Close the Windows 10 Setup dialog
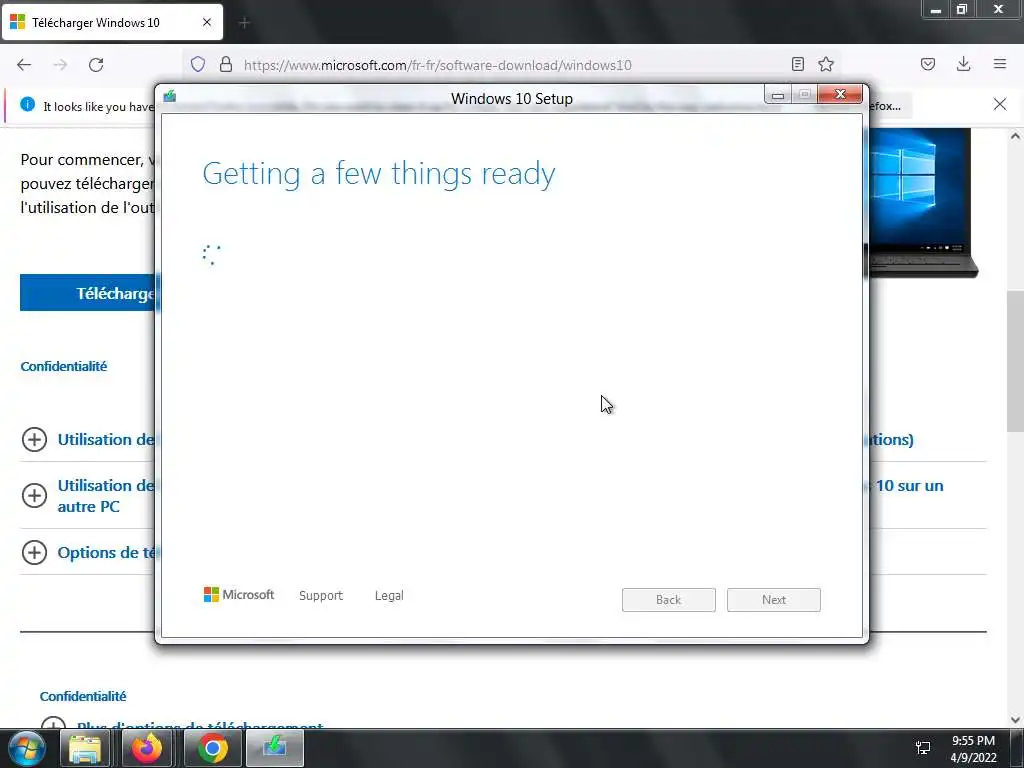This screenshot has width=1024, height=768. point(840,95)
